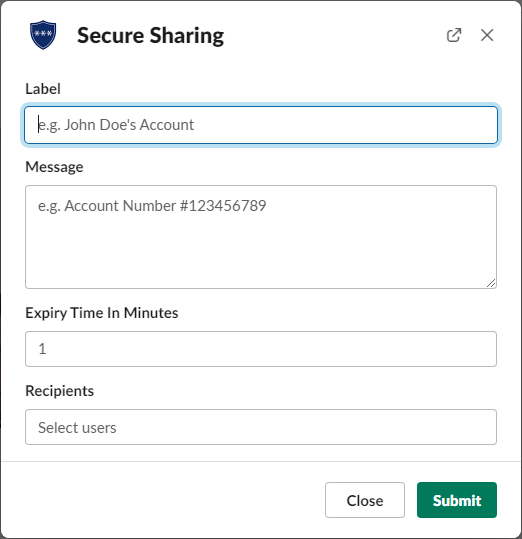Click the "e.g. Account Number #123456789" placeholder

click(x=152, y=206)
